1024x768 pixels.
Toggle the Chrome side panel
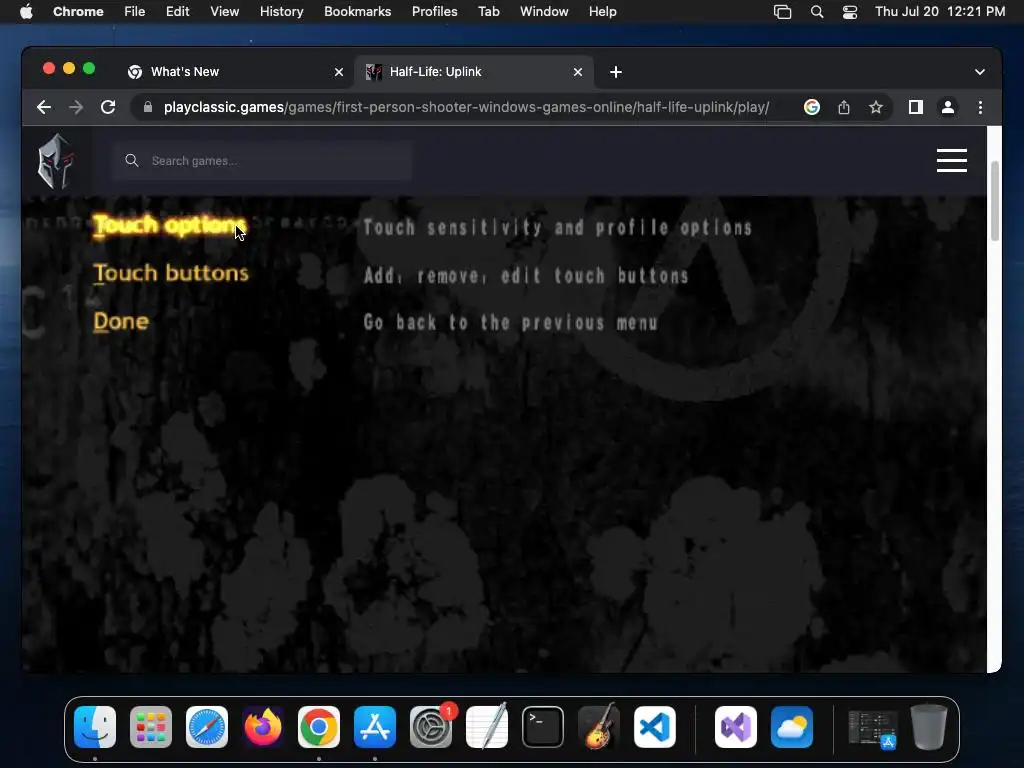(x=916, y=107)
